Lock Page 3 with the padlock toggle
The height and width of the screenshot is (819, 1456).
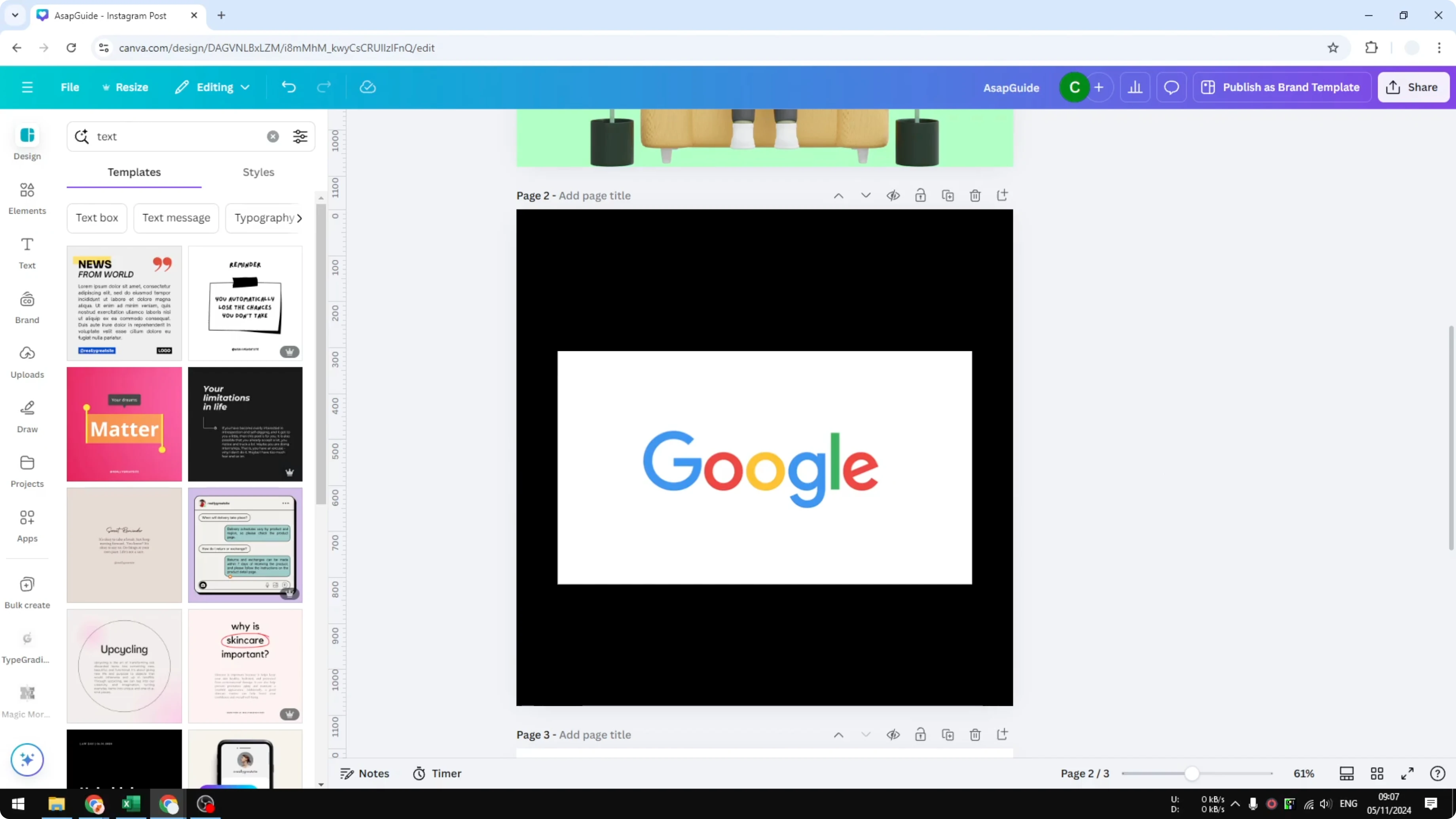(x=920, y=735)
